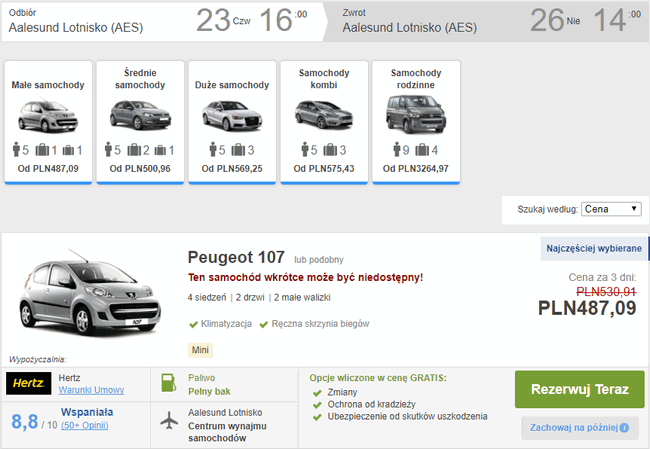
Task: Click the Rezerwuj Teraz button
Action: point(580,389)
